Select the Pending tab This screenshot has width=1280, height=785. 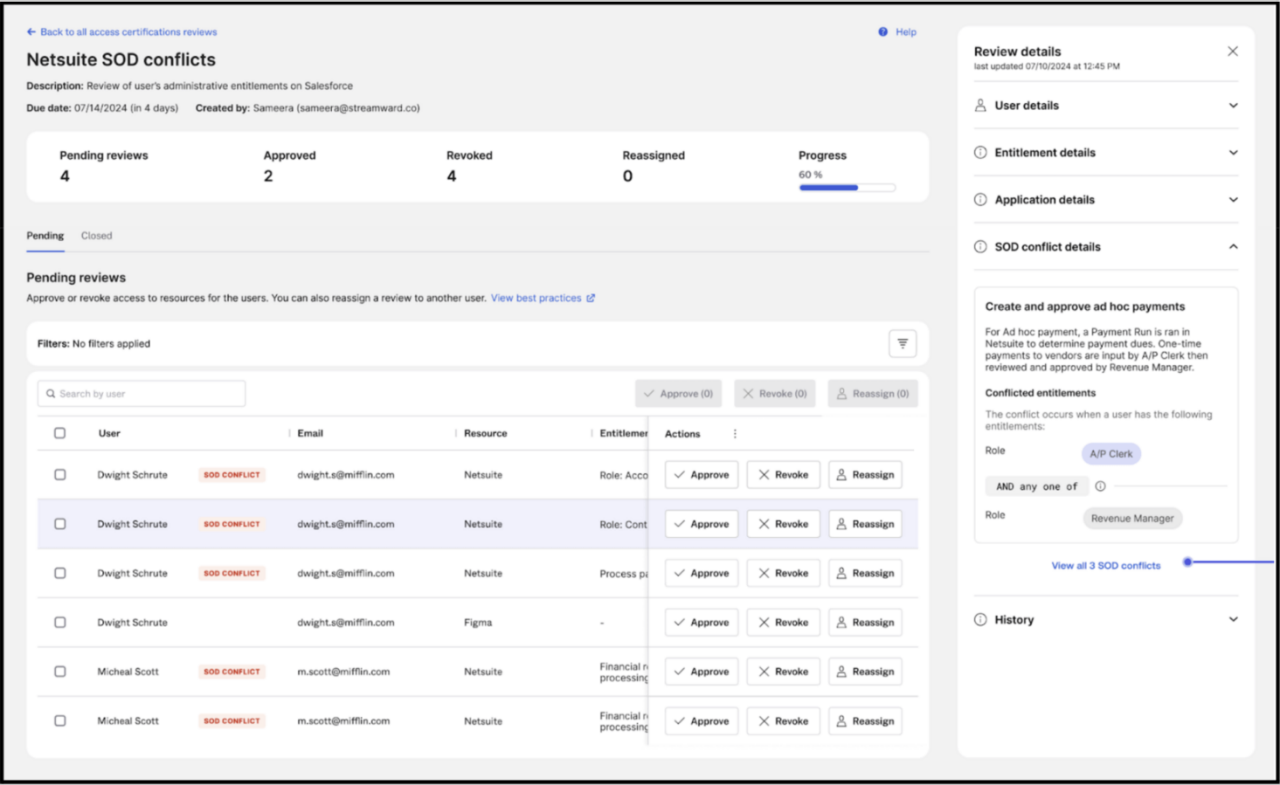(44, 235)
